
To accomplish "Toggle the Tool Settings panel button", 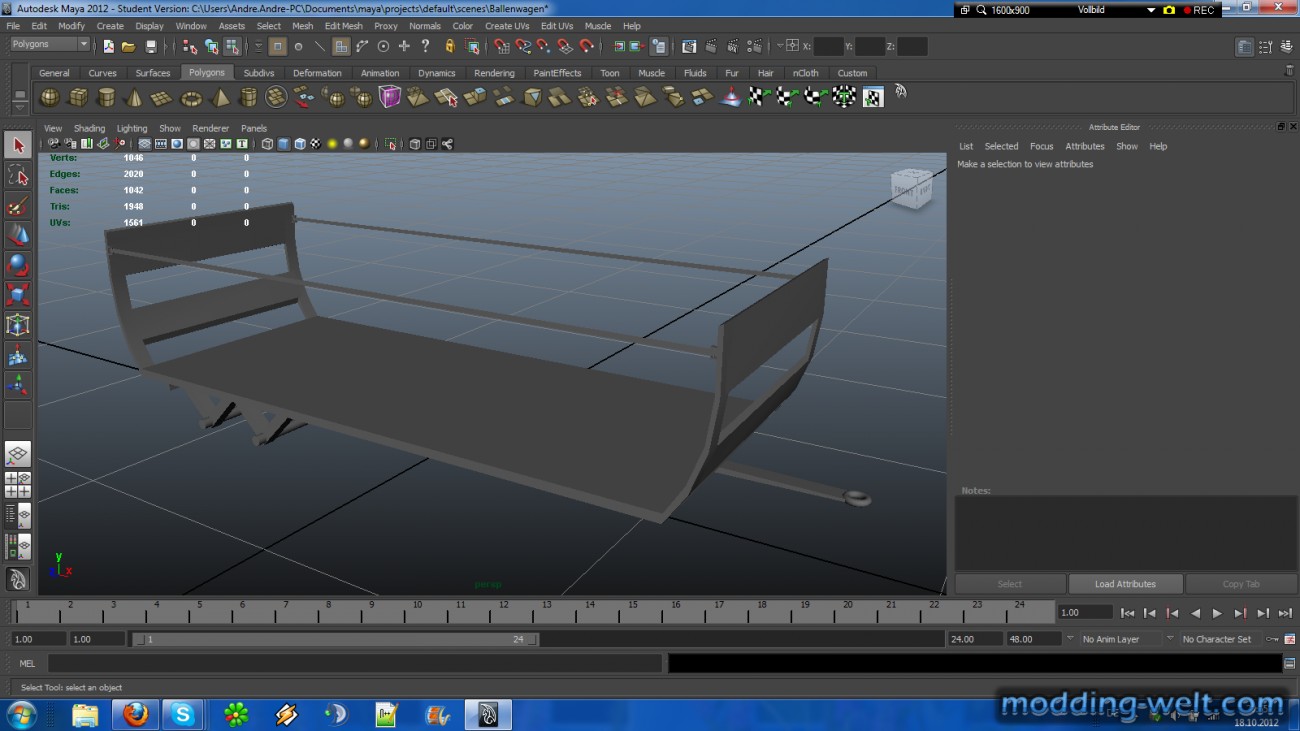I will pyautogui.click(x=1266, y=46).
